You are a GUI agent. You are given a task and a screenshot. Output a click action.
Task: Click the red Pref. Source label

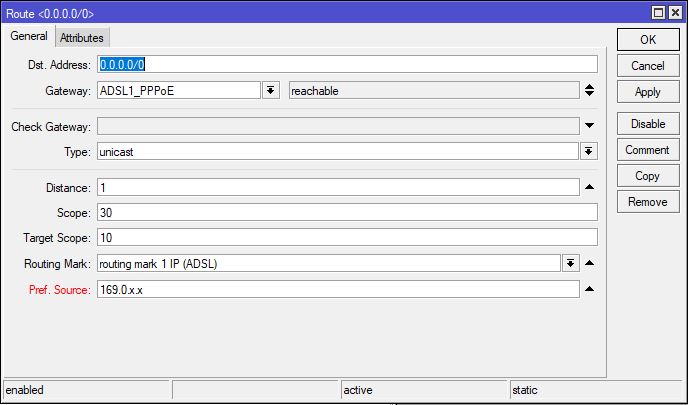pos(59,290)
